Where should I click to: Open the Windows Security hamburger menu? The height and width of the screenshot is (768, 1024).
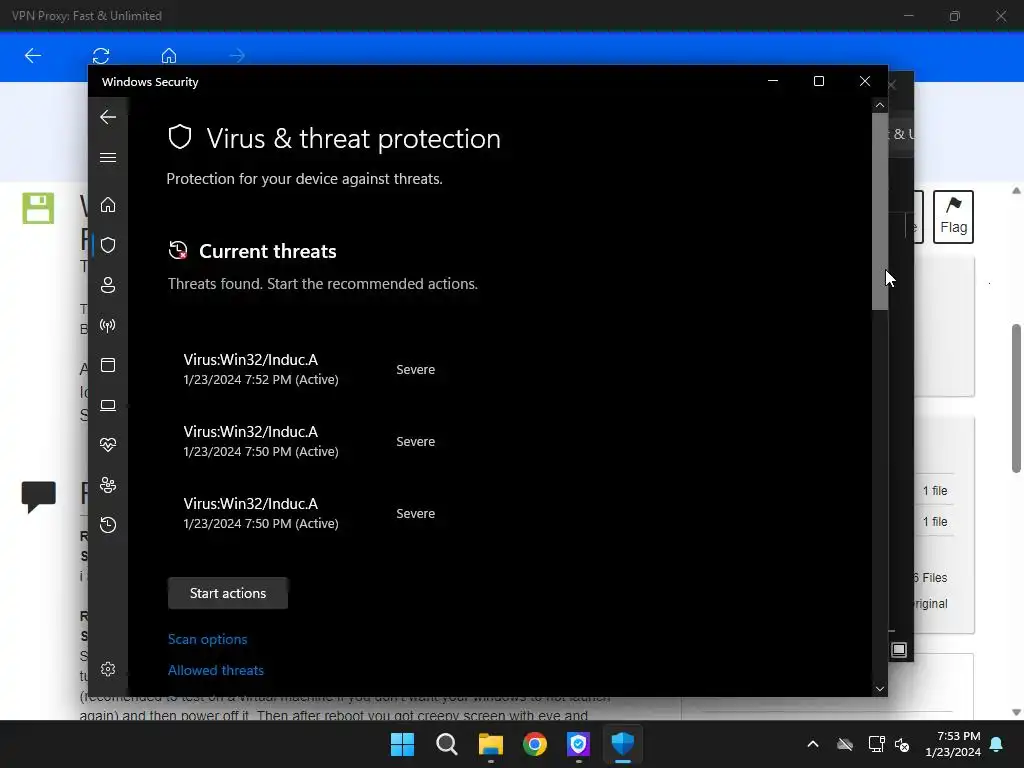tap(108, 157)
